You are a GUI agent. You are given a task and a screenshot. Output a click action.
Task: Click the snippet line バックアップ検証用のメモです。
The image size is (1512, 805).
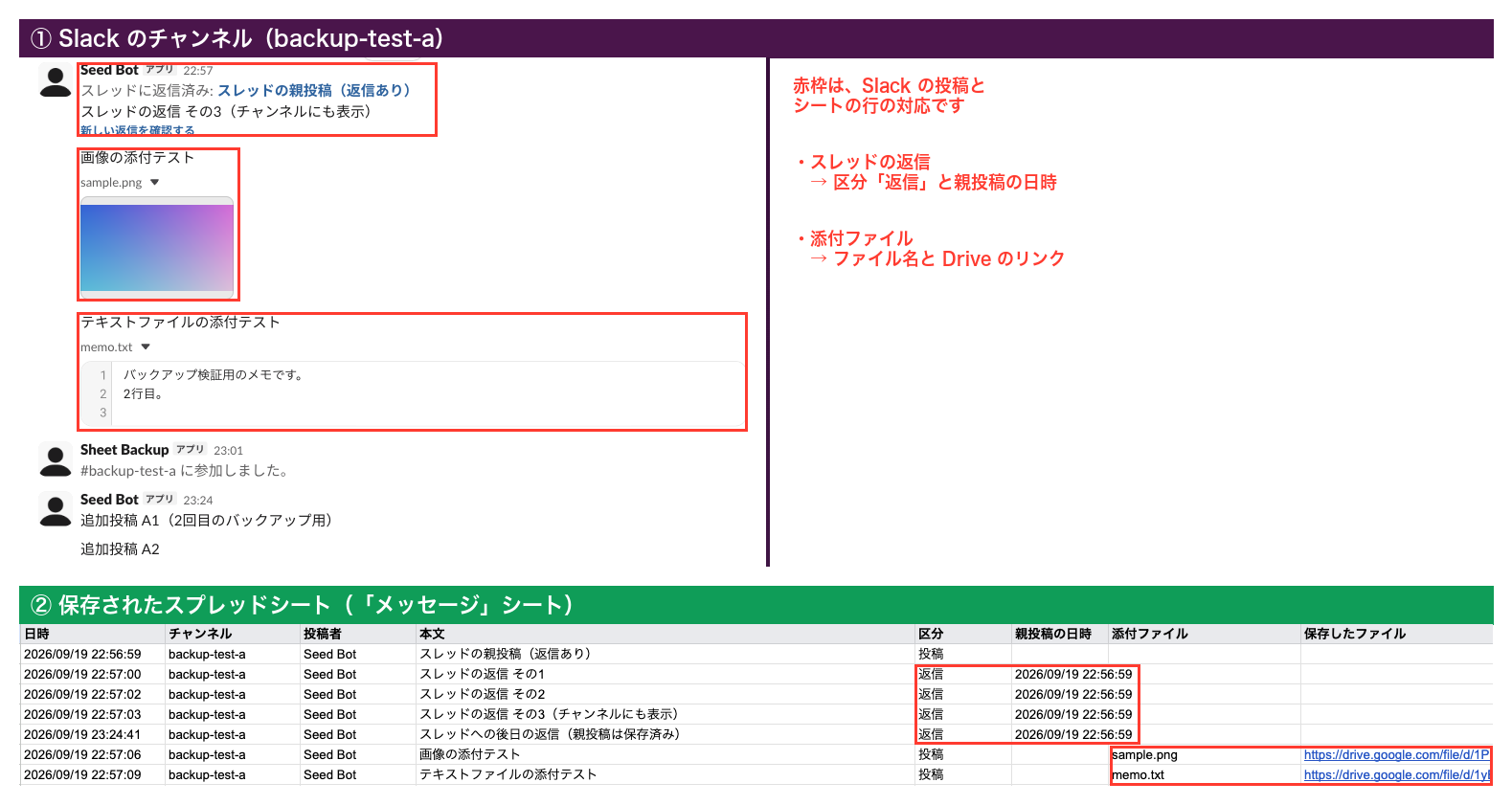point(213,374)
